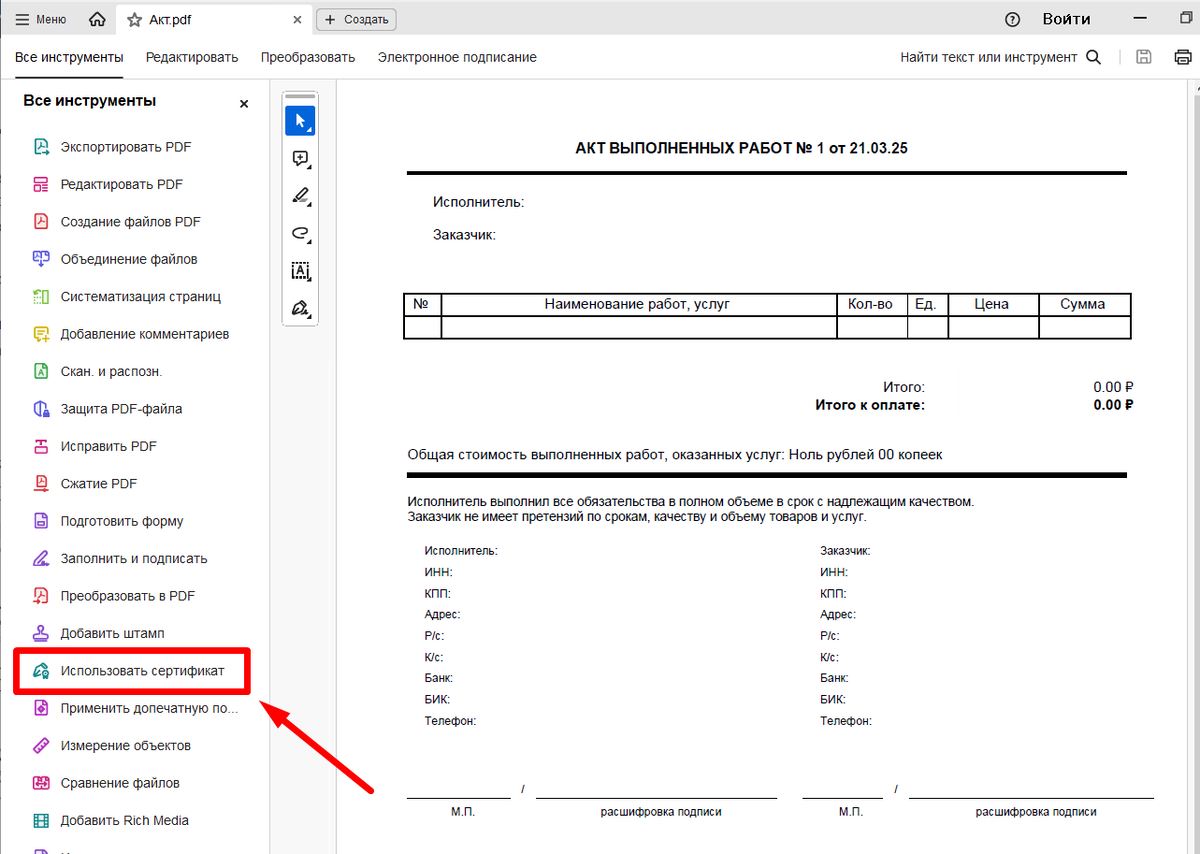This screenshot has height=854, width=1200.
Task: Click the Преобразовать в PDF icon
Action: (x=41, y=596)
